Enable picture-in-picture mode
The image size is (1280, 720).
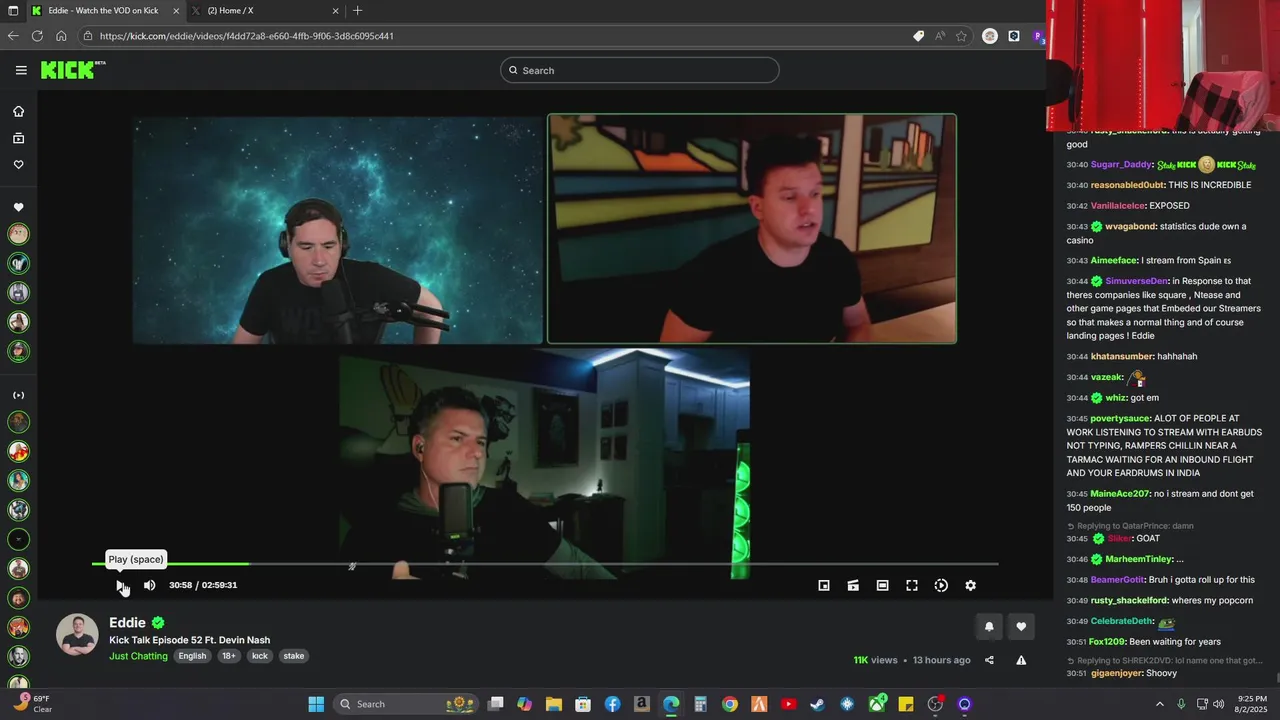coord(824,585)
